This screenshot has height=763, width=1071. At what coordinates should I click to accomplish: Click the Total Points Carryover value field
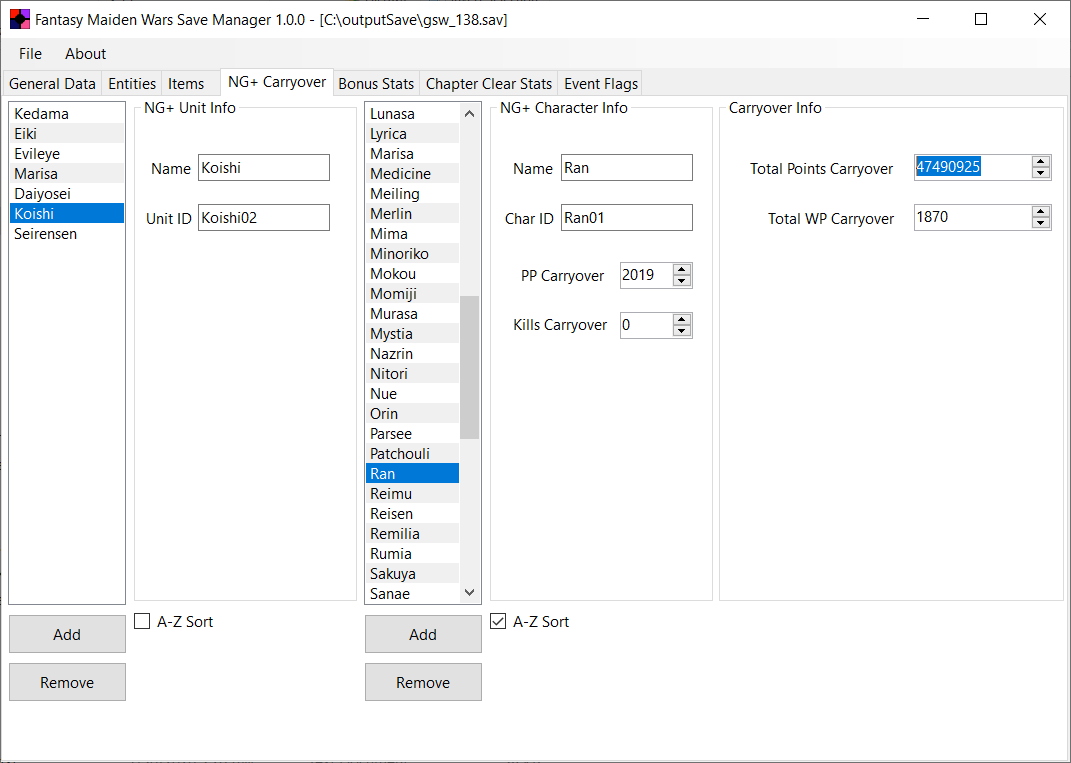point(973,167)
